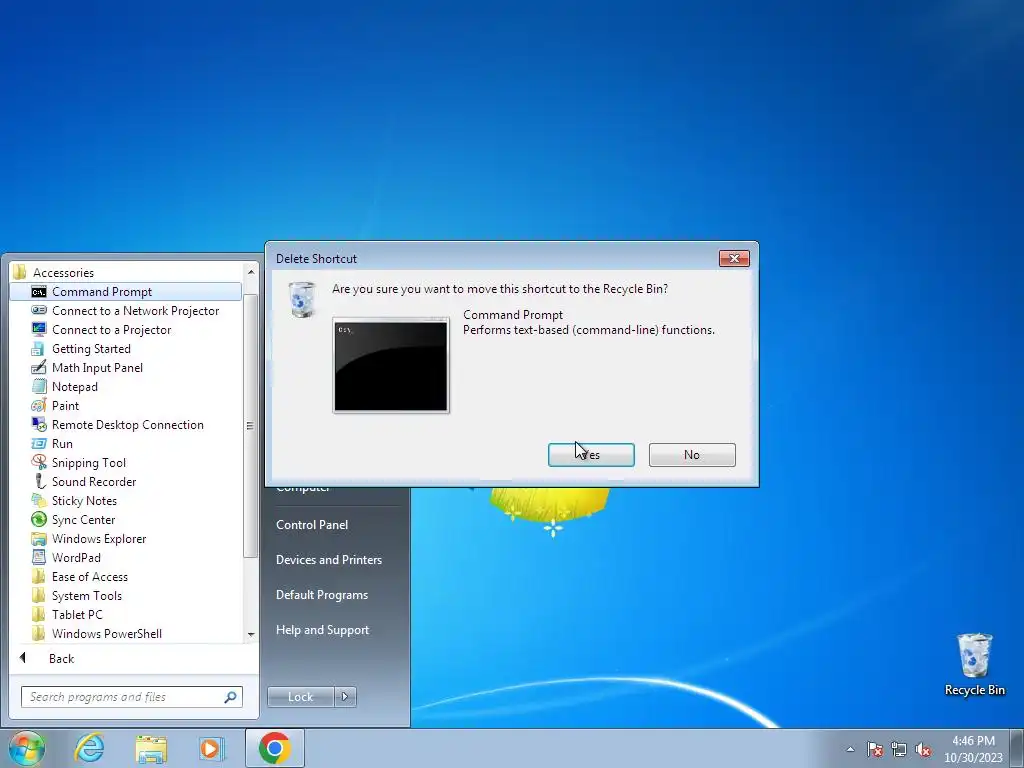
Task: Click the taskbar clock and date
Action: tap(973, 749)
